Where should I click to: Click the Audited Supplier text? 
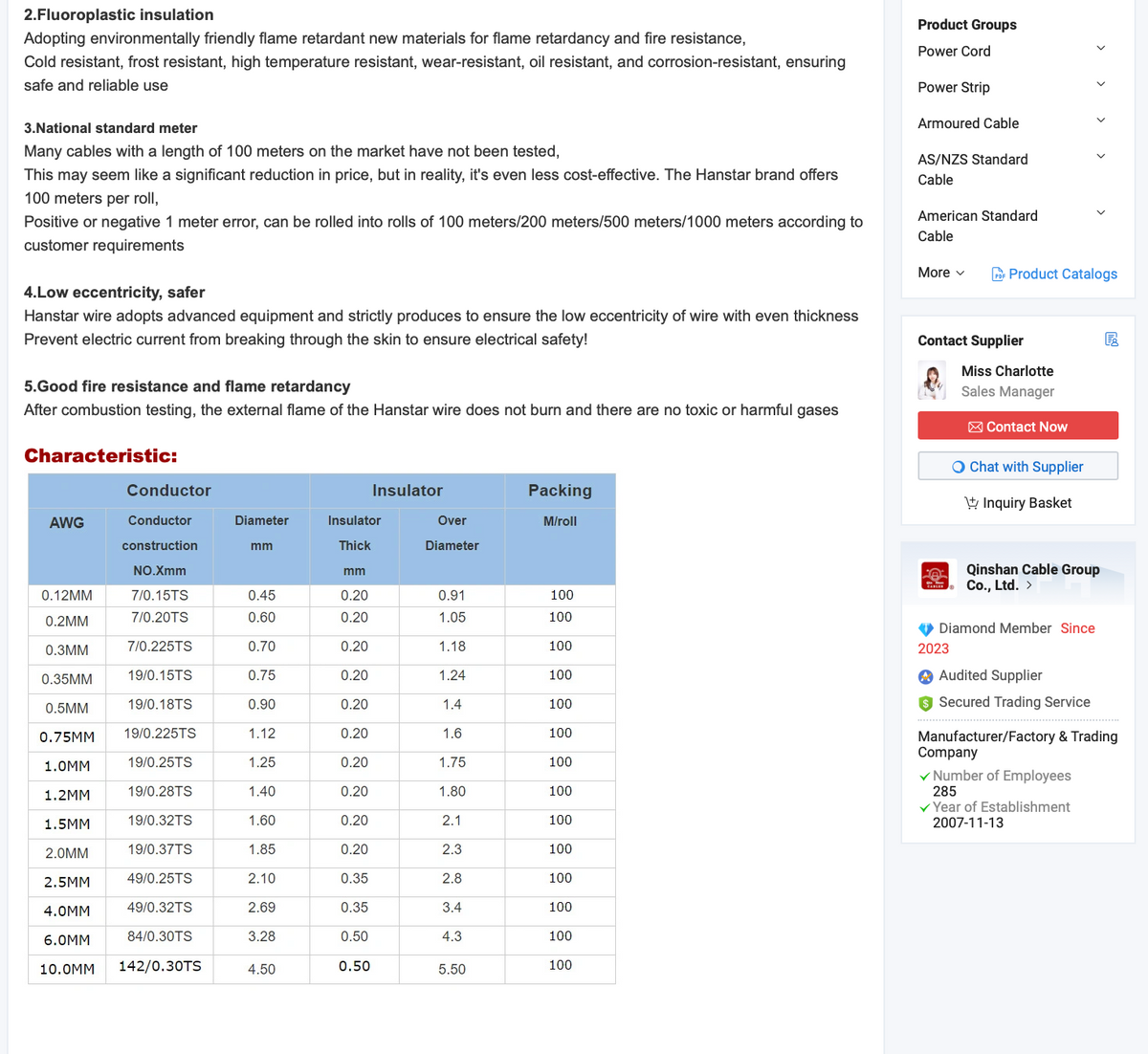click(990, 675)
